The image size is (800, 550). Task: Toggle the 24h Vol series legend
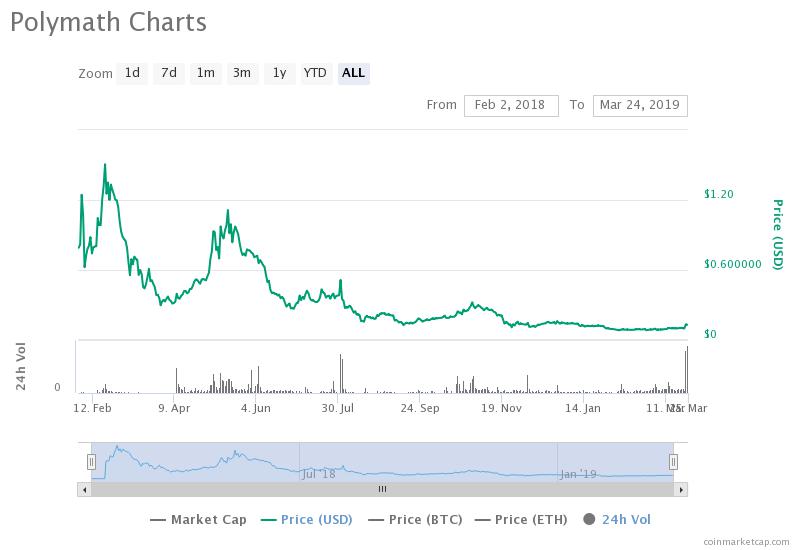tap(617, 519)
